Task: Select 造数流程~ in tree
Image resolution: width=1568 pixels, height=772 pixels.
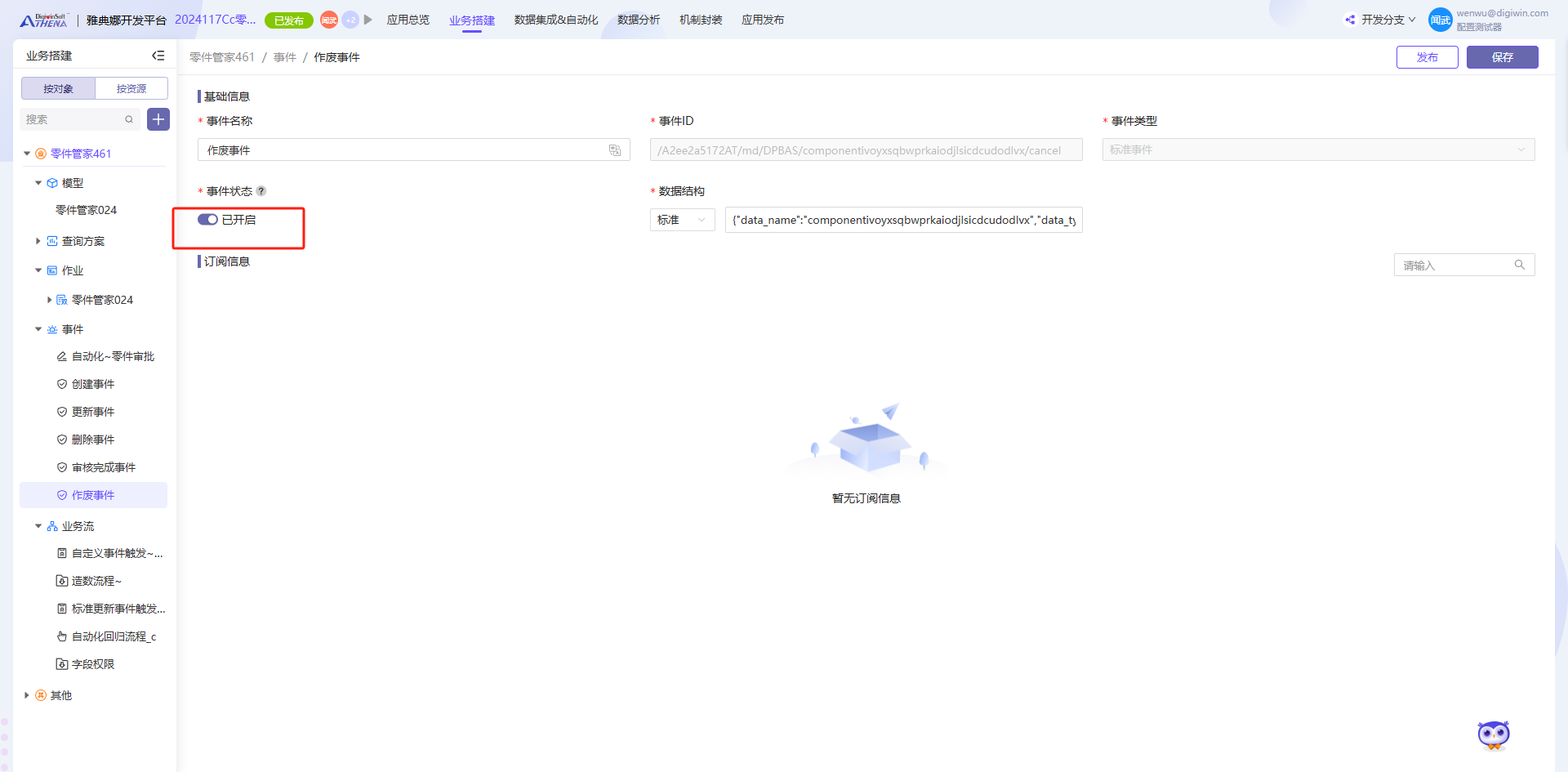Action: point(96,581)
